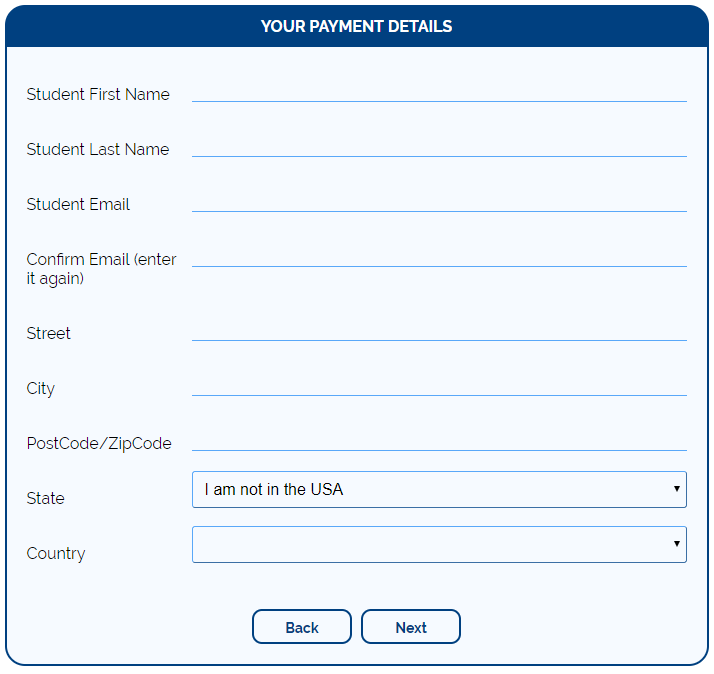The height and width of the screenshot is (674, 714).
Task: Select the Student Email input field
Action: click(439, 200)
